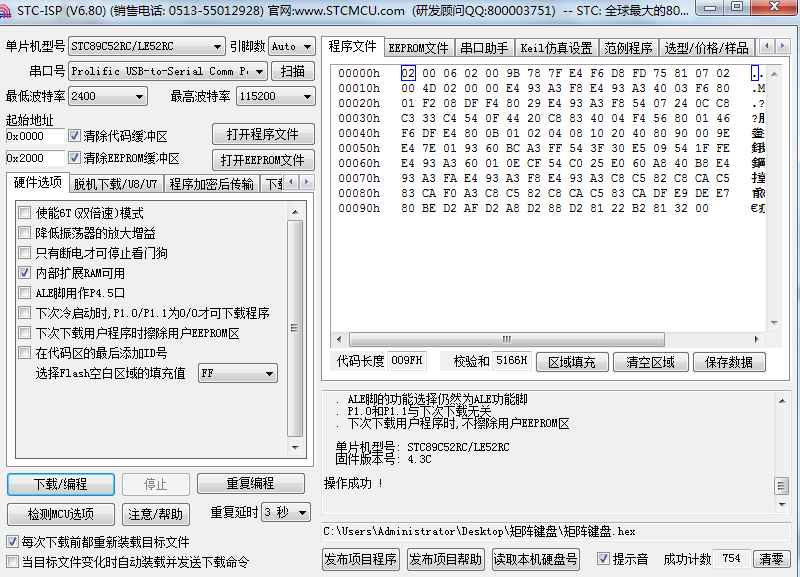Click 发布项目程序 button
This screenshot has width=800, height=577.
coord(361,560)
